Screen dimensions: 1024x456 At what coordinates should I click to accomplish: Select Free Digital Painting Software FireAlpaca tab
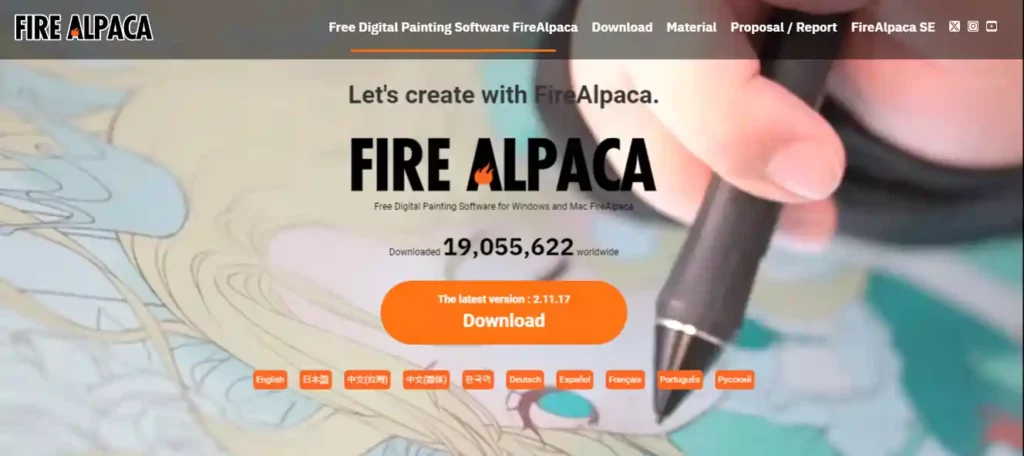click(453, 27)
